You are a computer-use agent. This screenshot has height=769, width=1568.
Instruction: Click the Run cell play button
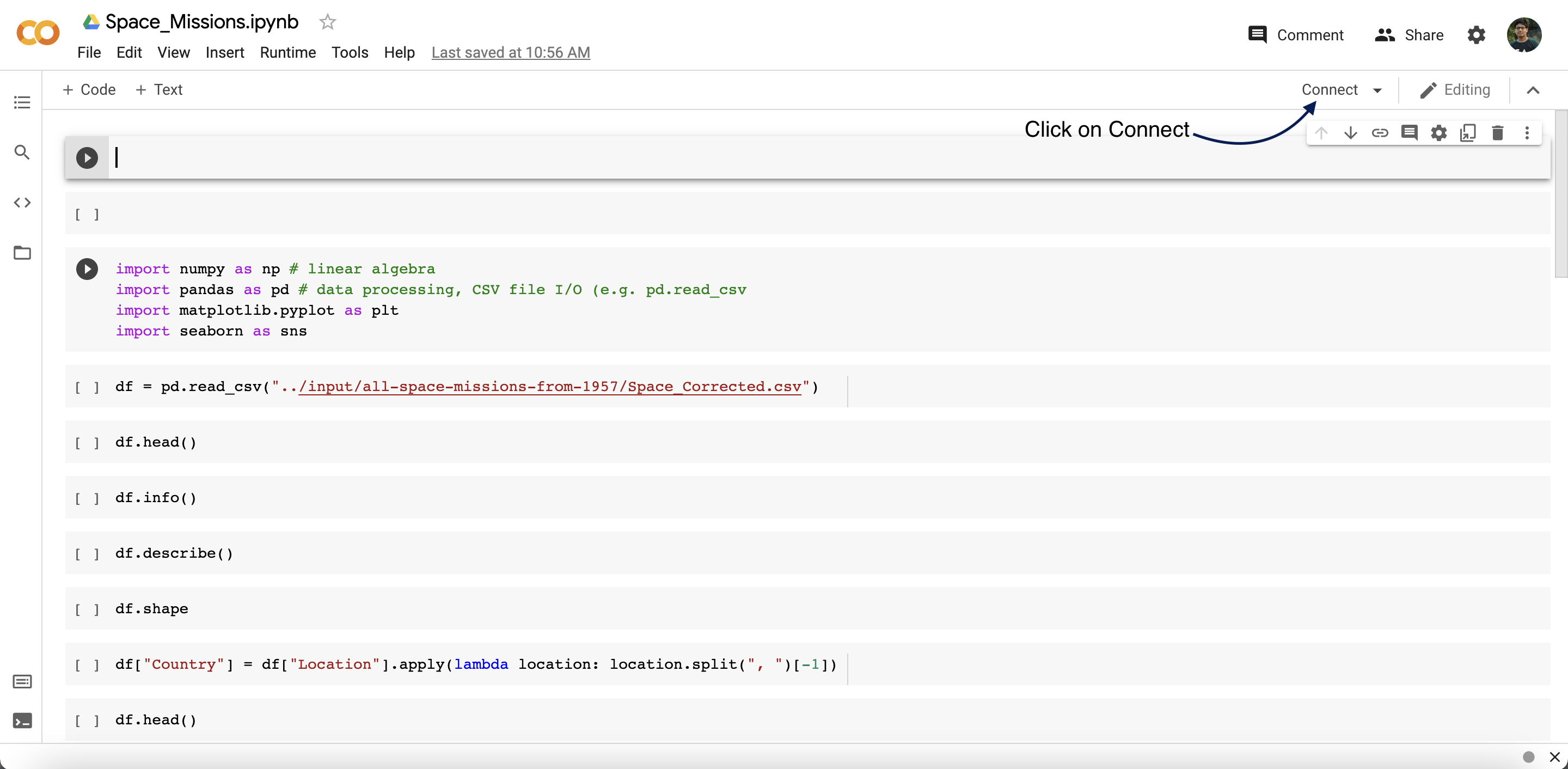point(87,157)
